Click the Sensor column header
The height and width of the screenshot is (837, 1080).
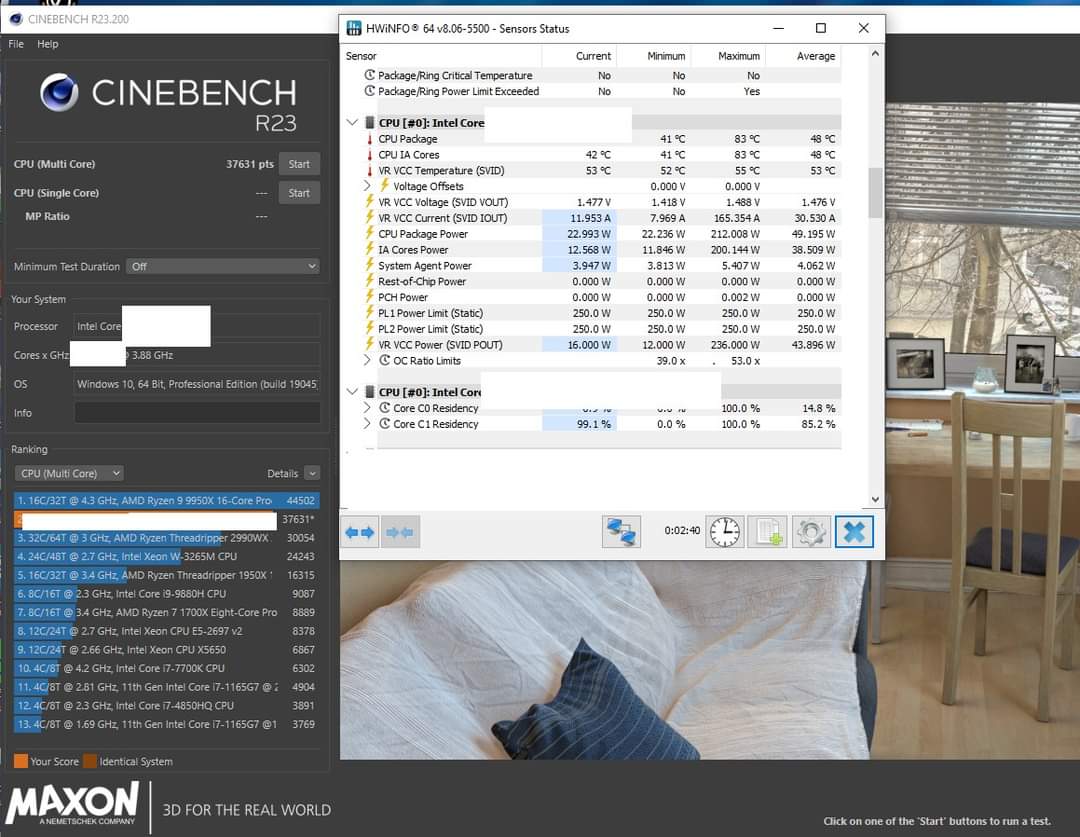[441, 56]
